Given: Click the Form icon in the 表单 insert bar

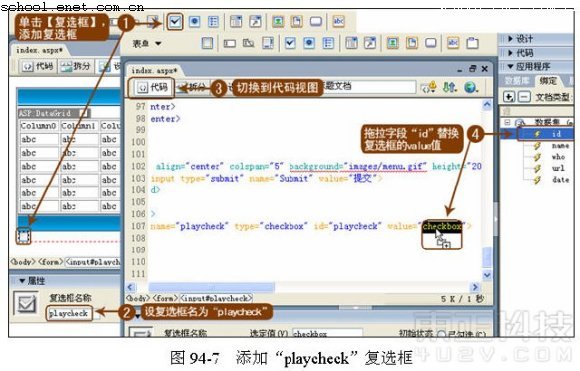Looking at the screenshot, I should [x=208, y=43].
